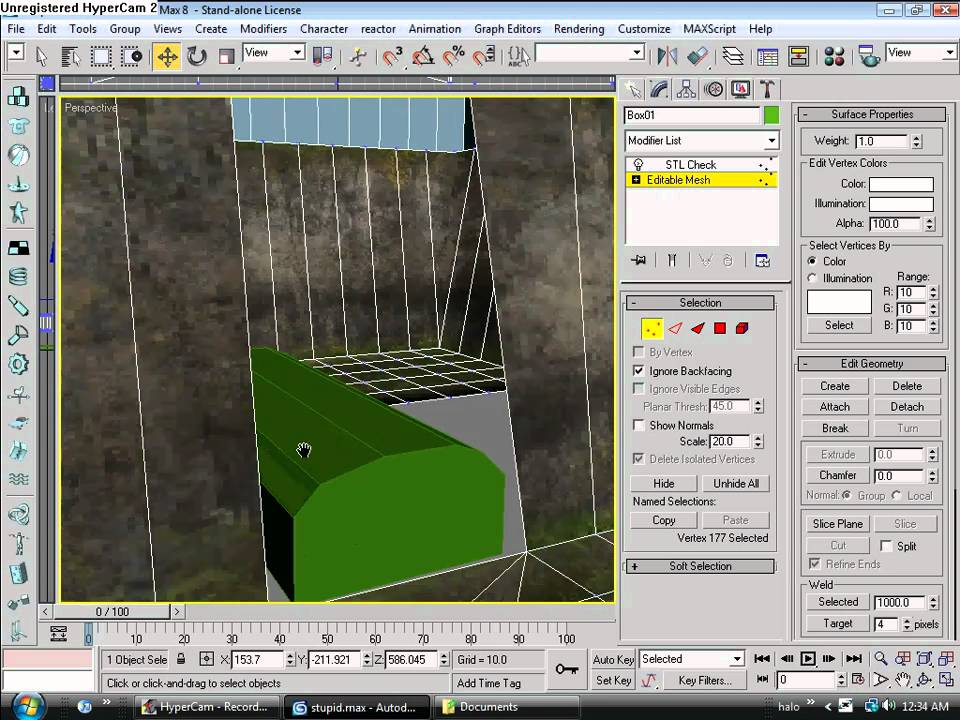This screenshot has width=960, height=720.
Task: Open Select by Name list tool
Action: (x=71, y=56)
